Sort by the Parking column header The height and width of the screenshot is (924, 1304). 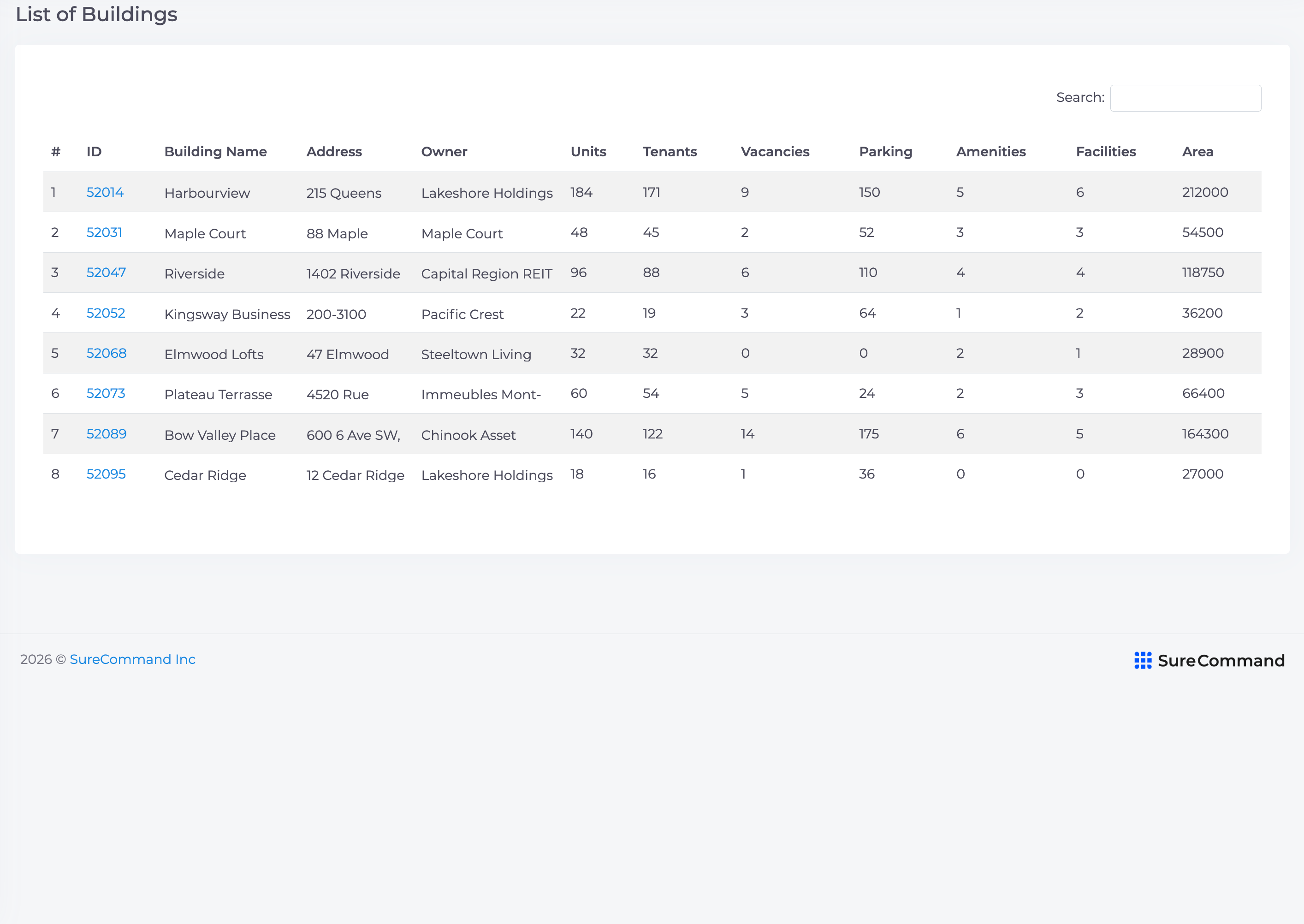[x=885, y=151]
